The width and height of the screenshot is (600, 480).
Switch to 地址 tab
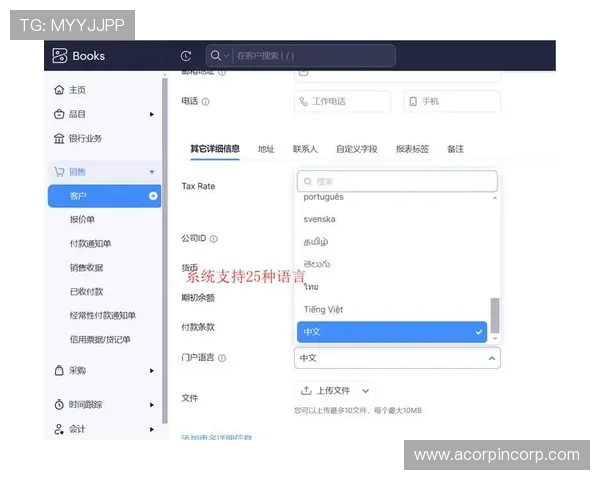(x=266, y=149)
